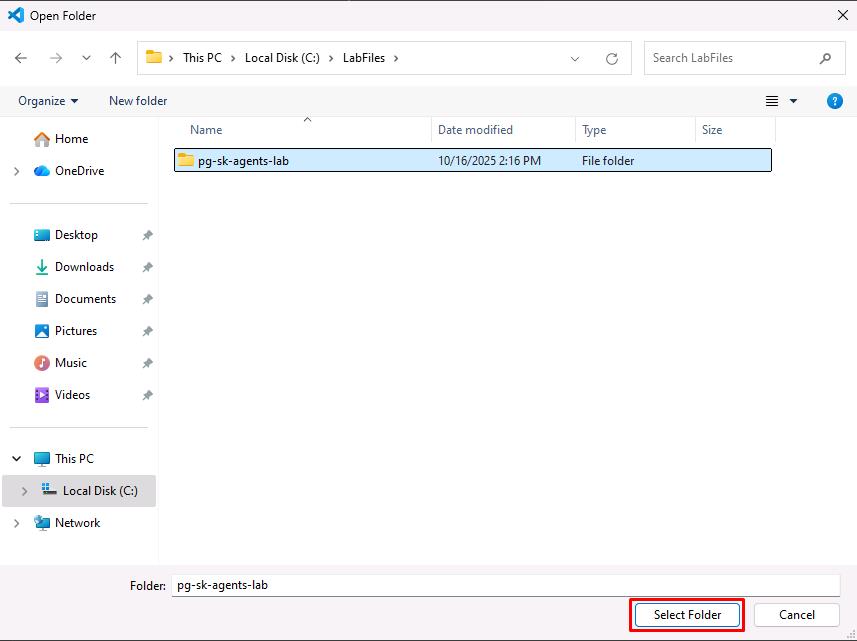Click New folder in the toolbar

pyautogui.click(x=138, y=101)
